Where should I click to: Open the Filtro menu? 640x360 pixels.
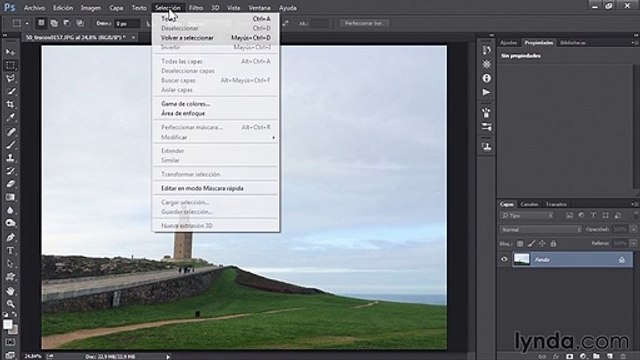[196, 8]
